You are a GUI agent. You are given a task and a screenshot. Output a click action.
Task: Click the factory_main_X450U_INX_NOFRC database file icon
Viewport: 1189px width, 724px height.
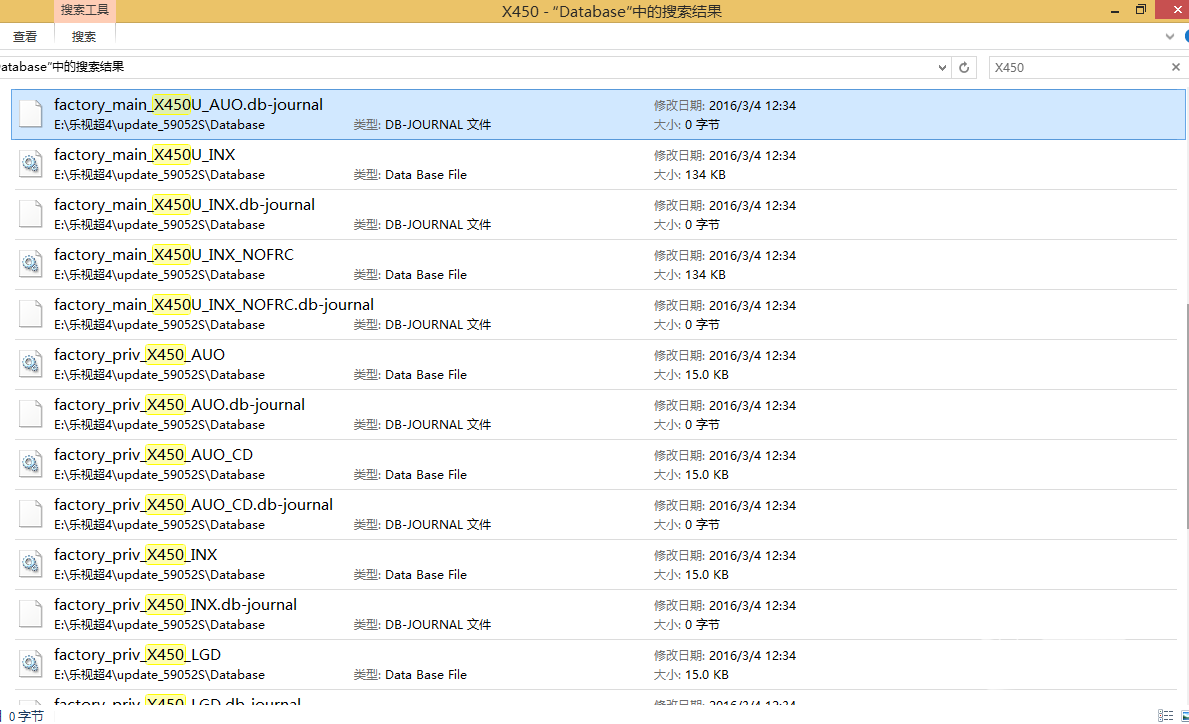pyautogui.click(x=30, y=264)
